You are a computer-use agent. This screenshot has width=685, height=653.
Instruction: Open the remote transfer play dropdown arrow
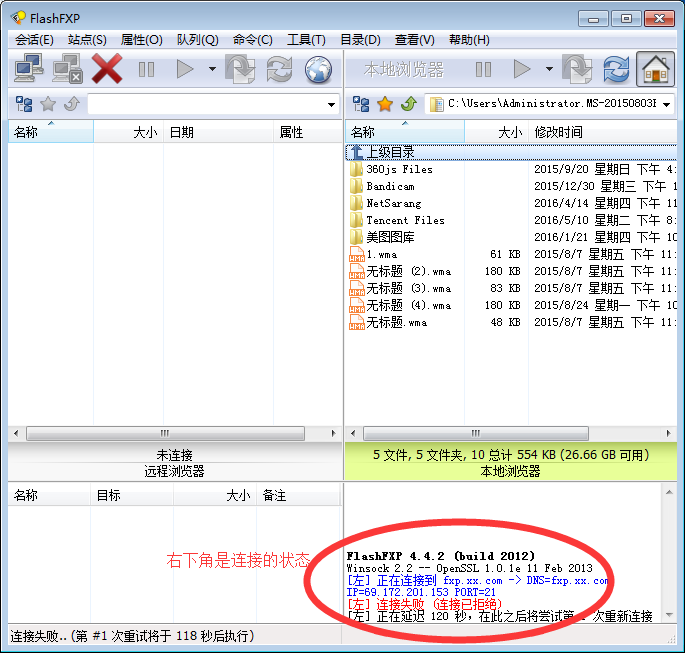point(212,69)
